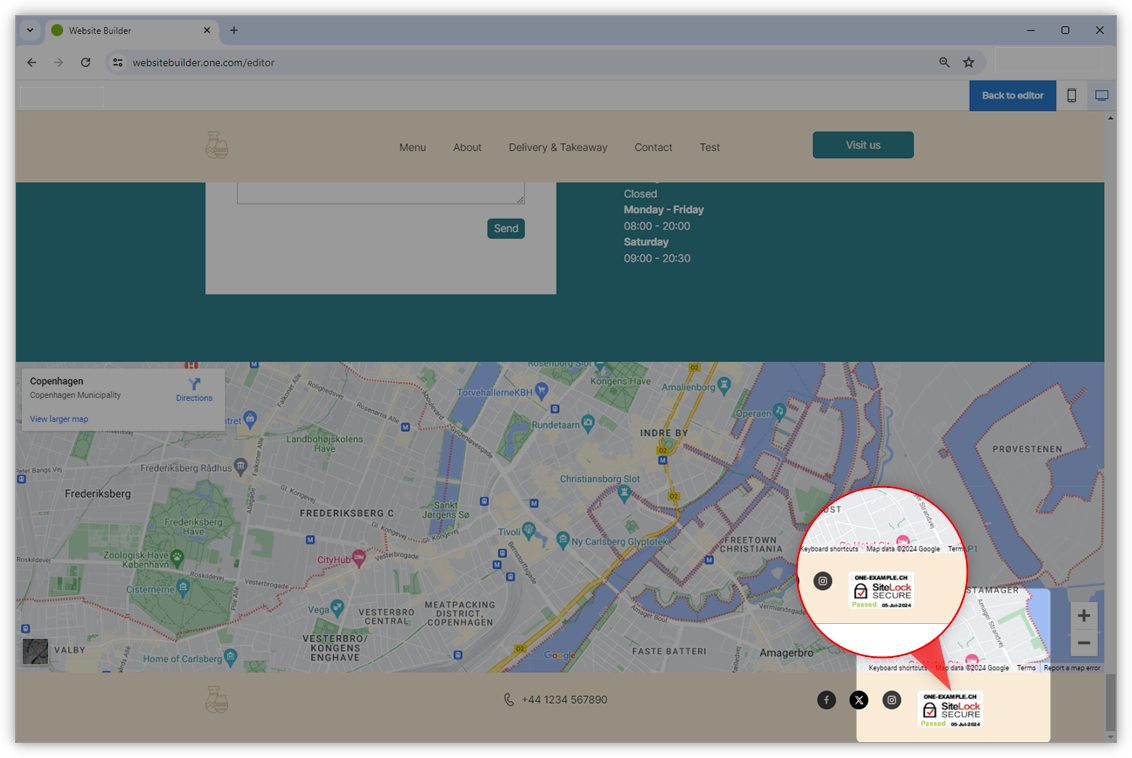Zoom out on the map
Image resolution: width=1132 pixels, height=758 pixels.
coord(1083,643)
